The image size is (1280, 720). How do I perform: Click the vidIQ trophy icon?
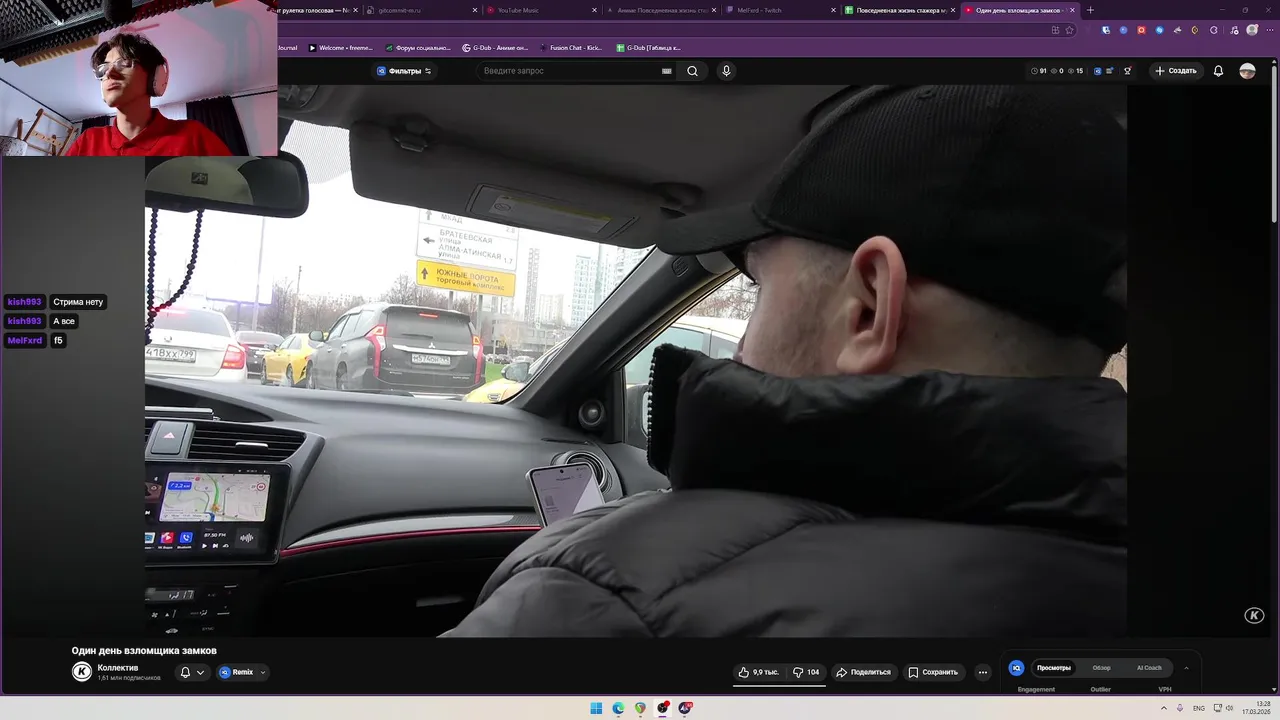coord(1127,71)
